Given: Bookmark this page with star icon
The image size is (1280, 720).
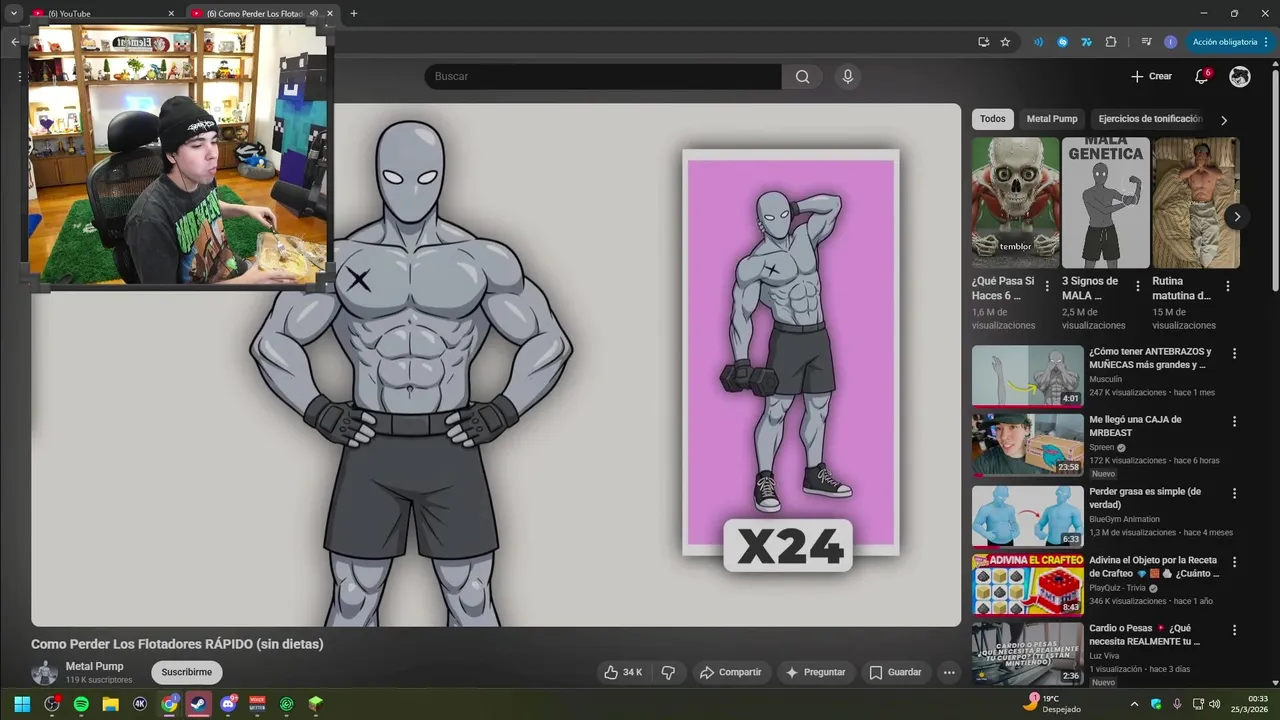Looking at the screenshot, I should pos(1005,42).
